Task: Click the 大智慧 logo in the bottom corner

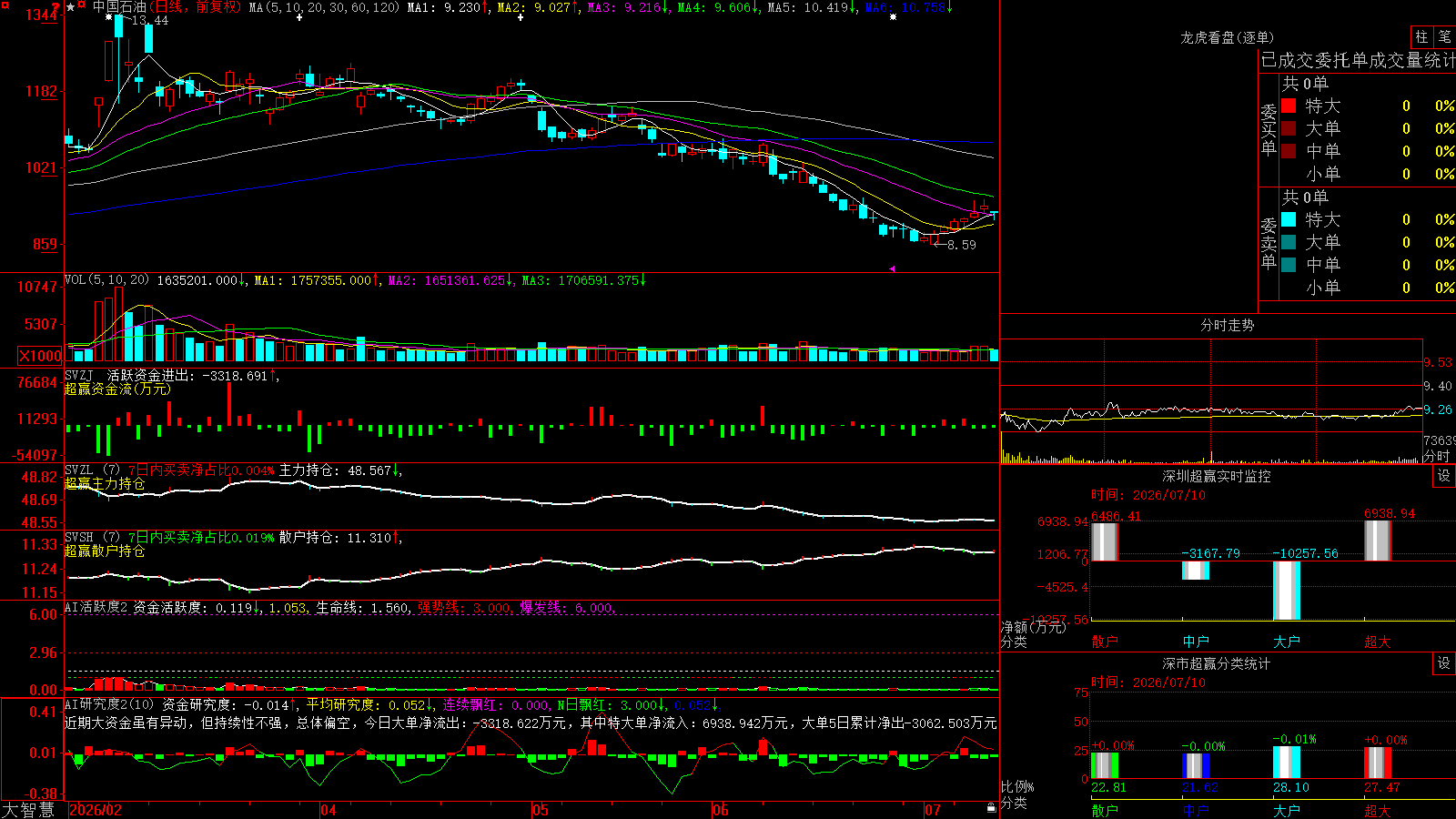Action: coord(28,810)
